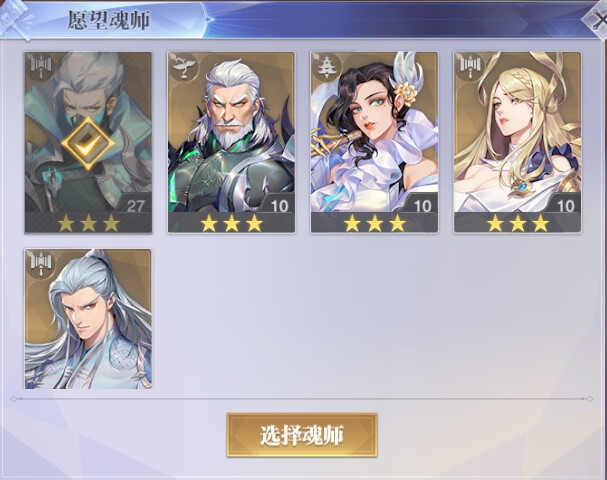Select the black-haired woman hero card
The width and height of the screenshot is (607, 480).
point(374,142)
